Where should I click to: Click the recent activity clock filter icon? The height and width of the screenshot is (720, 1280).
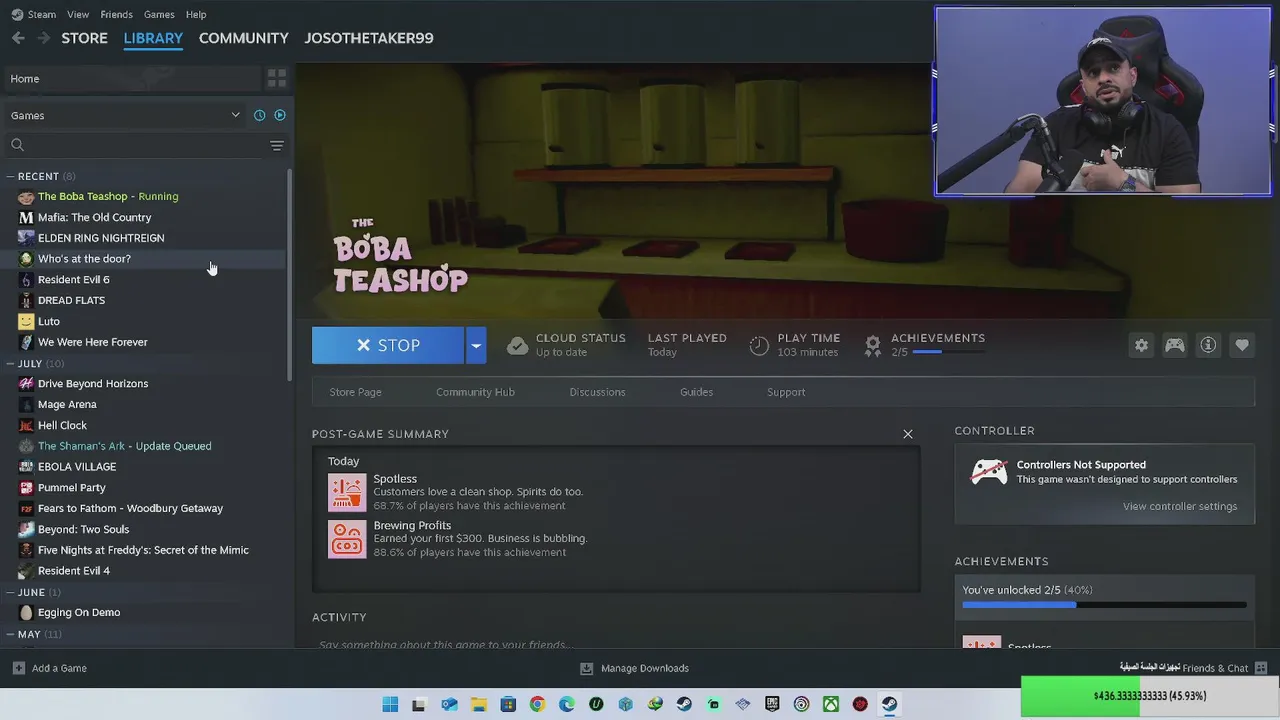click(259, 115)
